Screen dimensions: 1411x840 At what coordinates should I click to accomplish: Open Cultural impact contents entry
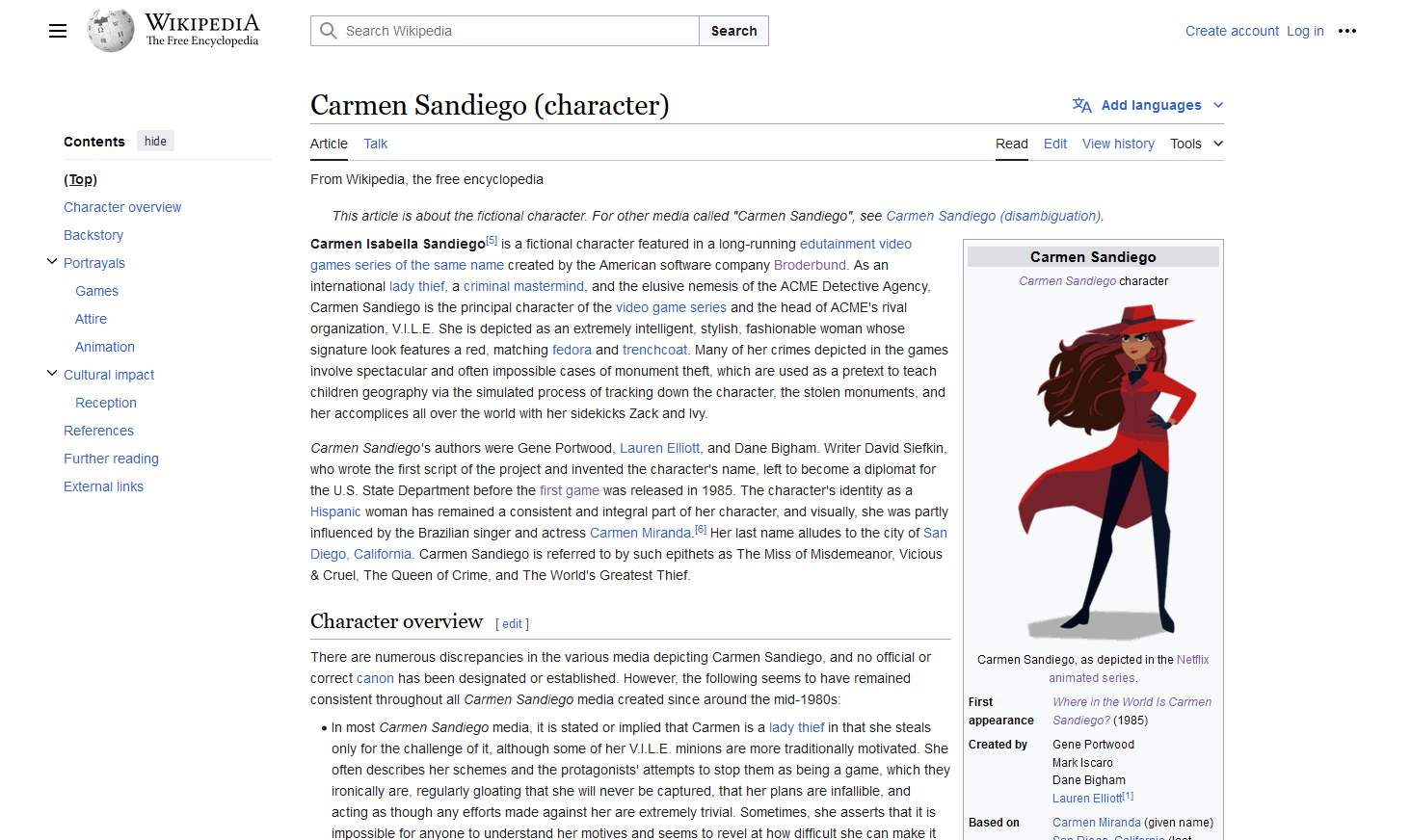click(109, 375)
